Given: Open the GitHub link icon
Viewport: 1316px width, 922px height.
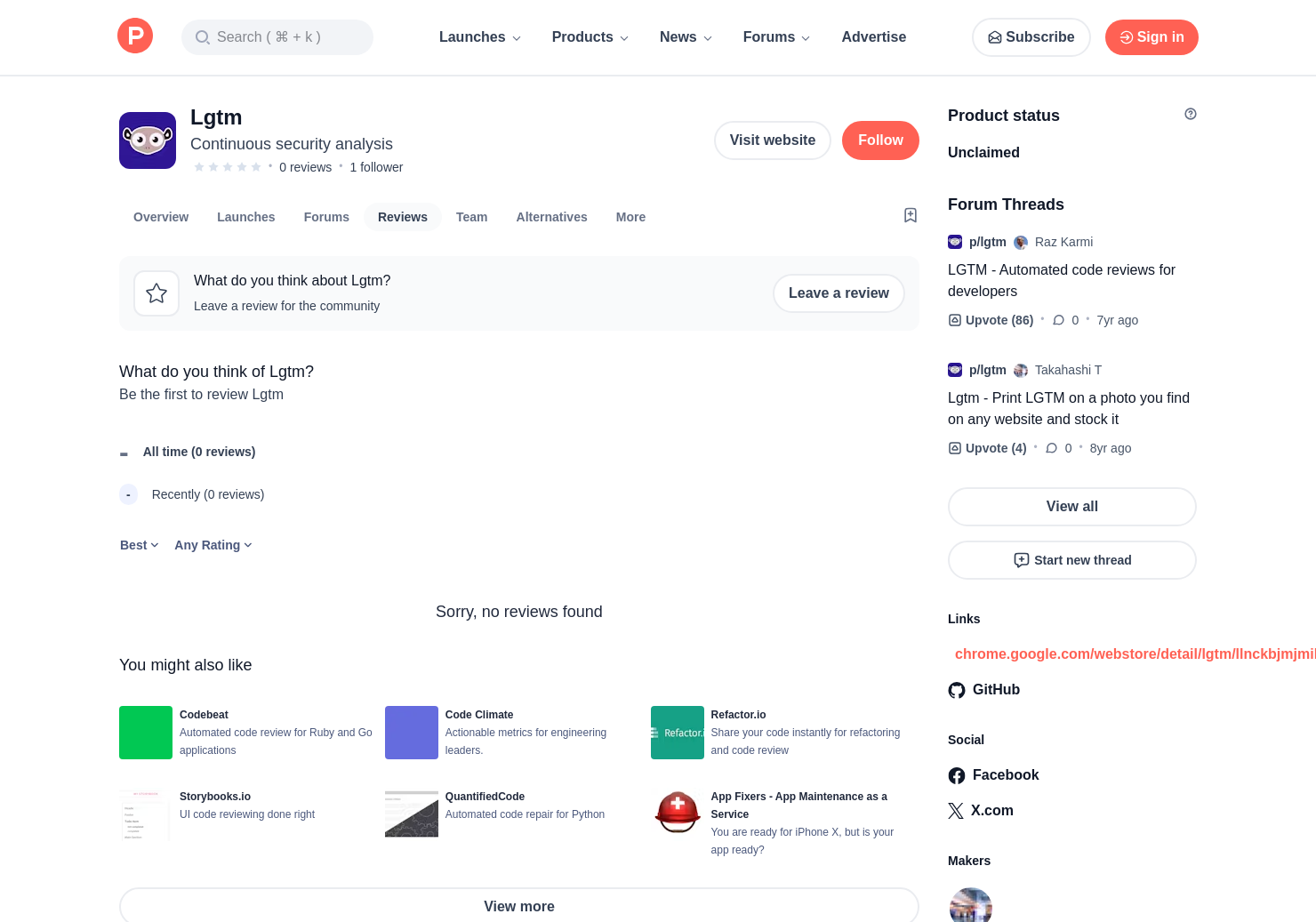Looking at the screenshot, I should (x=957, y=690).
